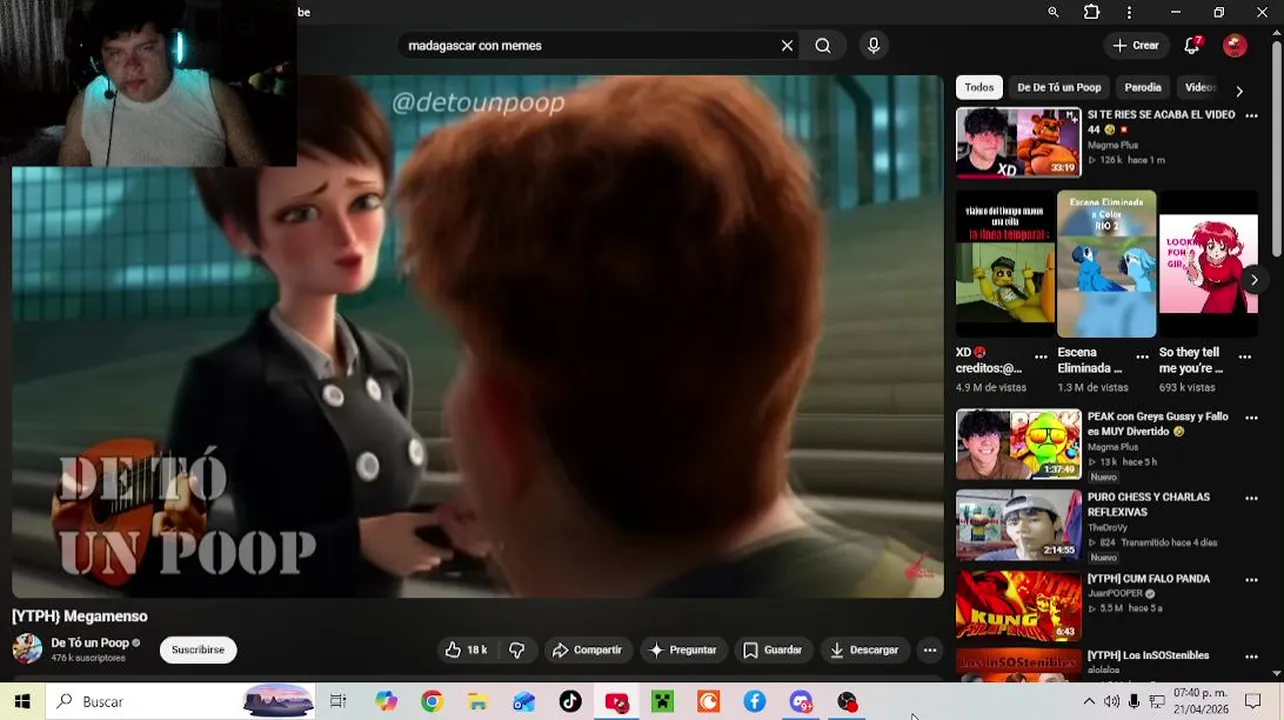The image size is (1284, 720).
Task: Open the browser zoom magnifier icon
Action: 1053,12
